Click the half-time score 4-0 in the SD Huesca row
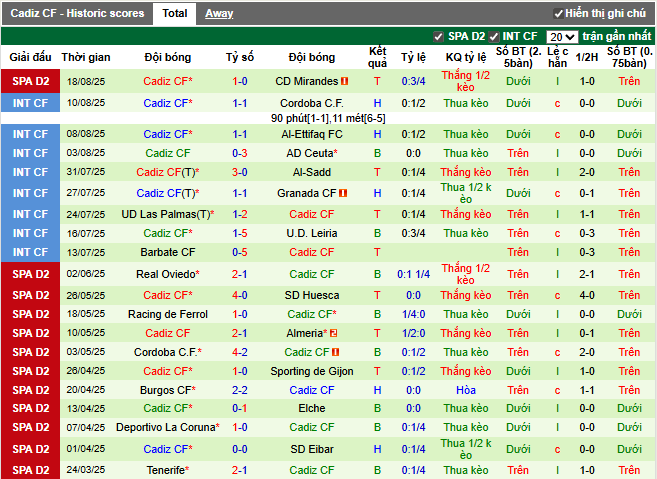The image size is (657, 479). click(x=587, y=295)
